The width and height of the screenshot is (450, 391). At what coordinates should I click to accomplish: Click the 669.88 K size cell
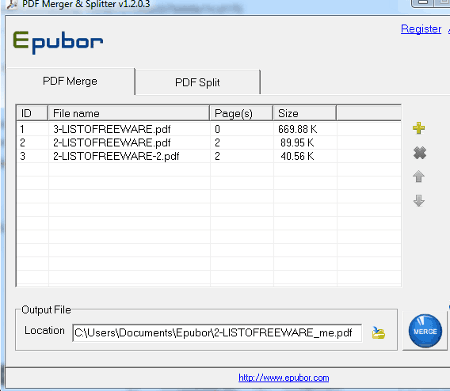(298, 129)
